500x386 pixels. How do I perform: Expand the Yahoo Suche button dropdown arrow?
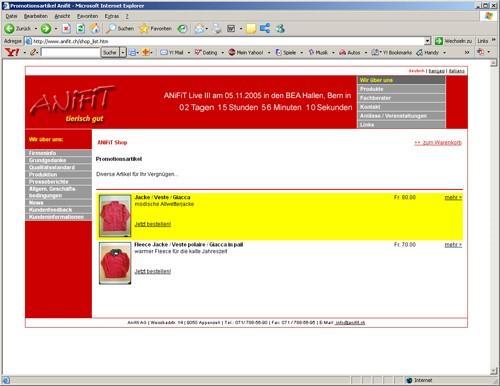click(123, 52)
